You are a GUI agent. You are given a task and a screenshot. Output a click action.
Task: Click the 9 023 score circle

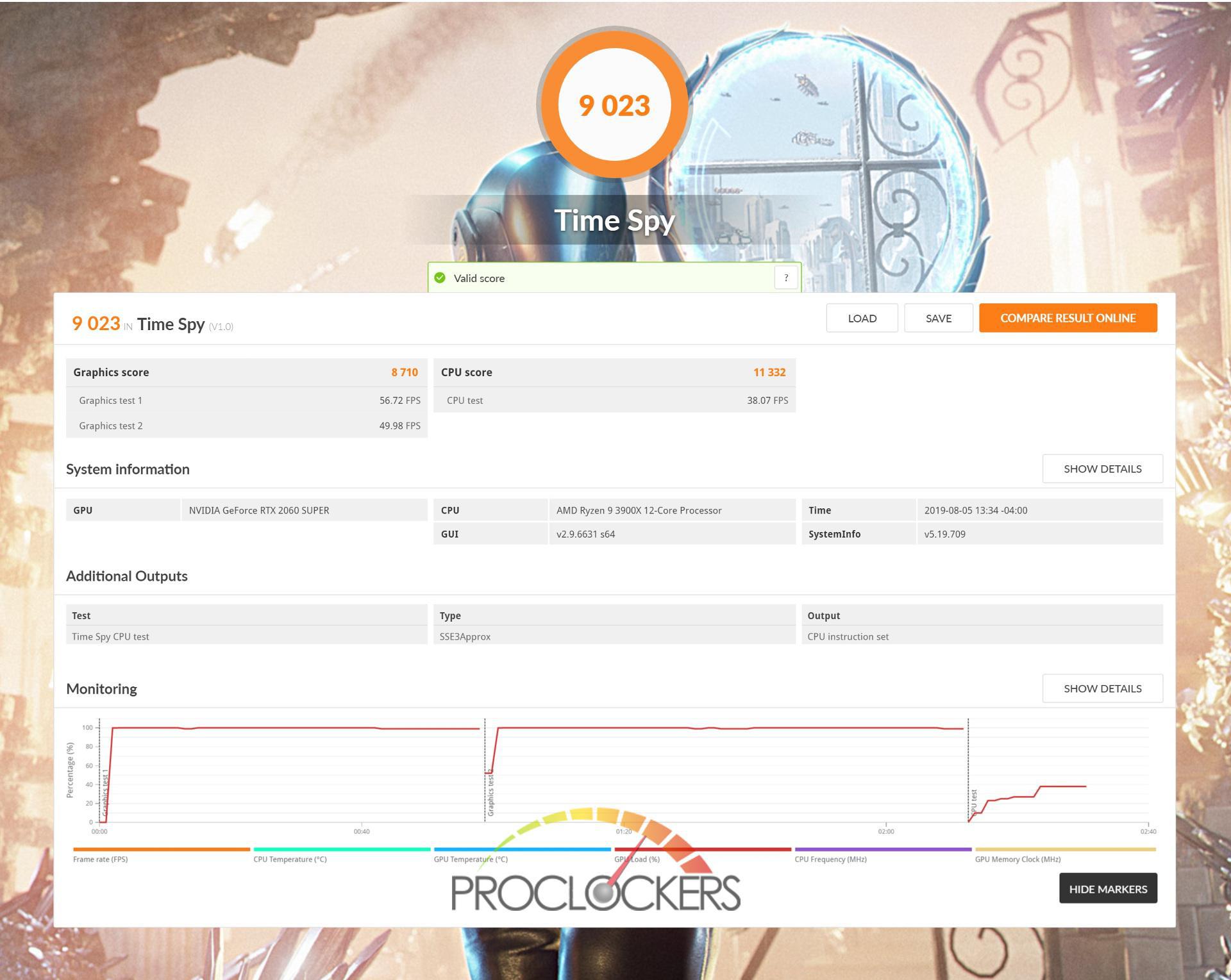[x=615, y=104]
